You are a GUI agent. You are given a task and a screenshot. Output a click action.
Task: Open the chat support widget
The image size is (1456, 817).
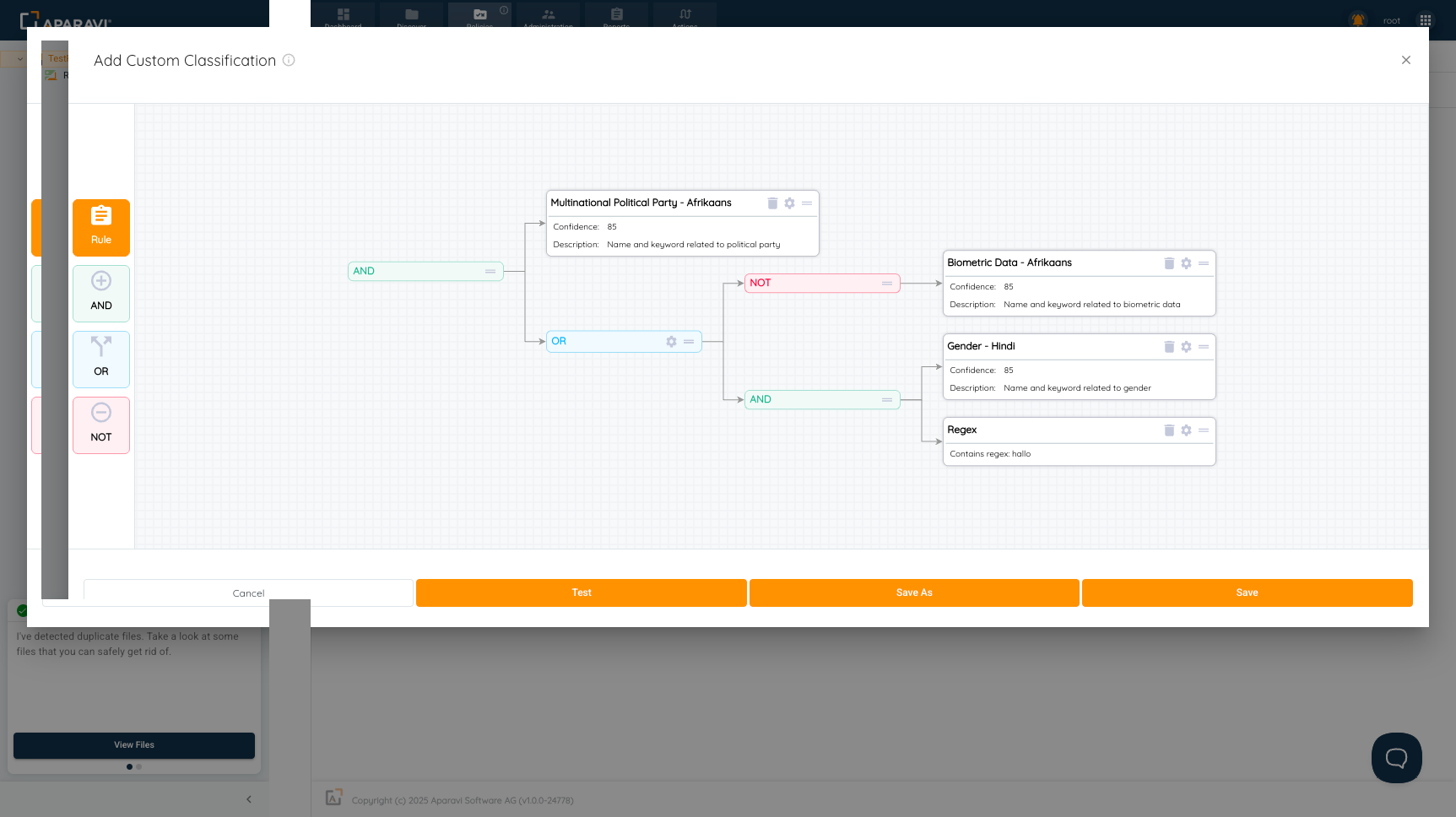[1397, 758]
